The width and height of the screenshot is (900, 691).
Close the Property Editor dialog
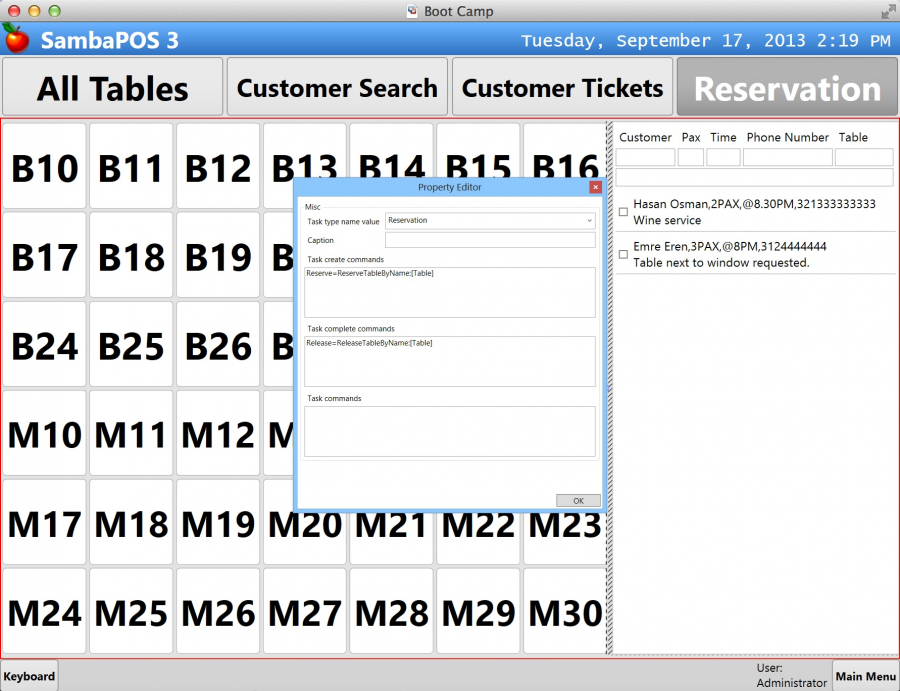tap(596, 187)
